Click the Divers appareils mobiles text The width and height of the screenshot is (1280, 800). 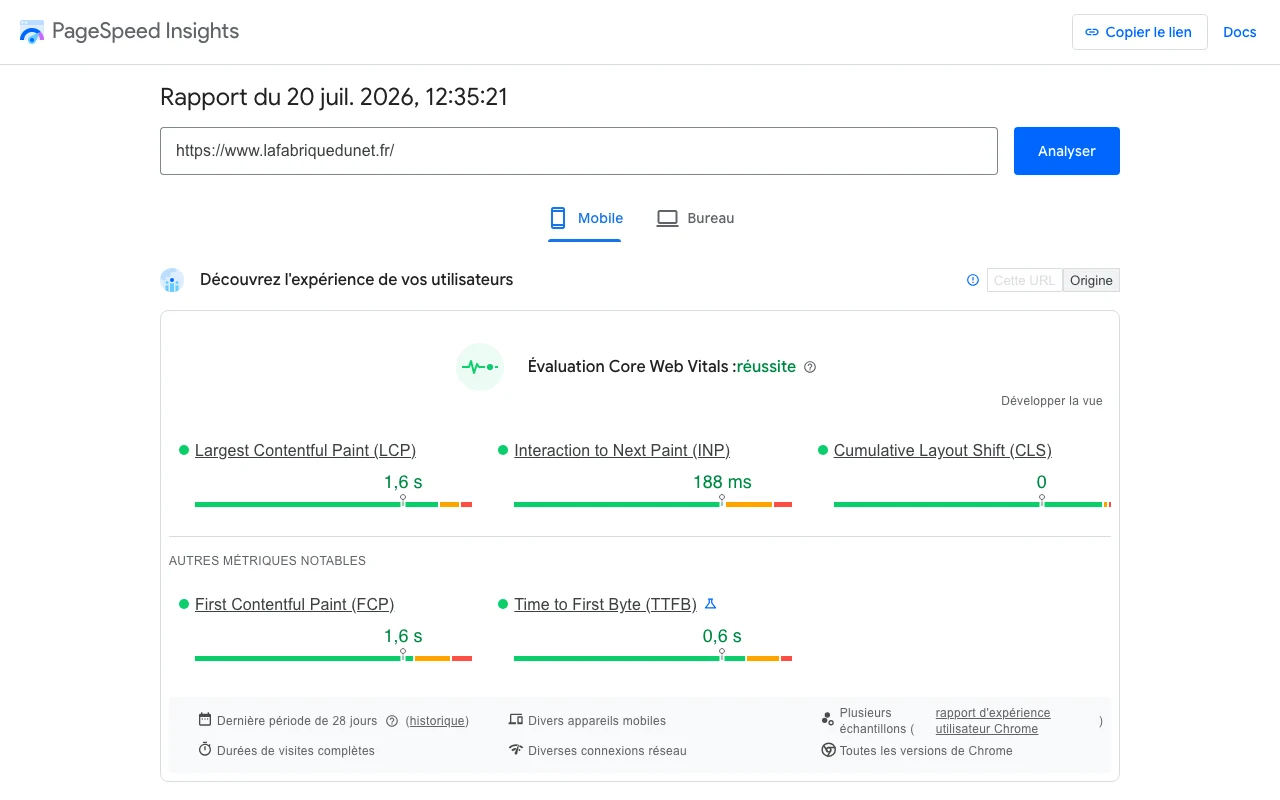(x=597, y=721)
